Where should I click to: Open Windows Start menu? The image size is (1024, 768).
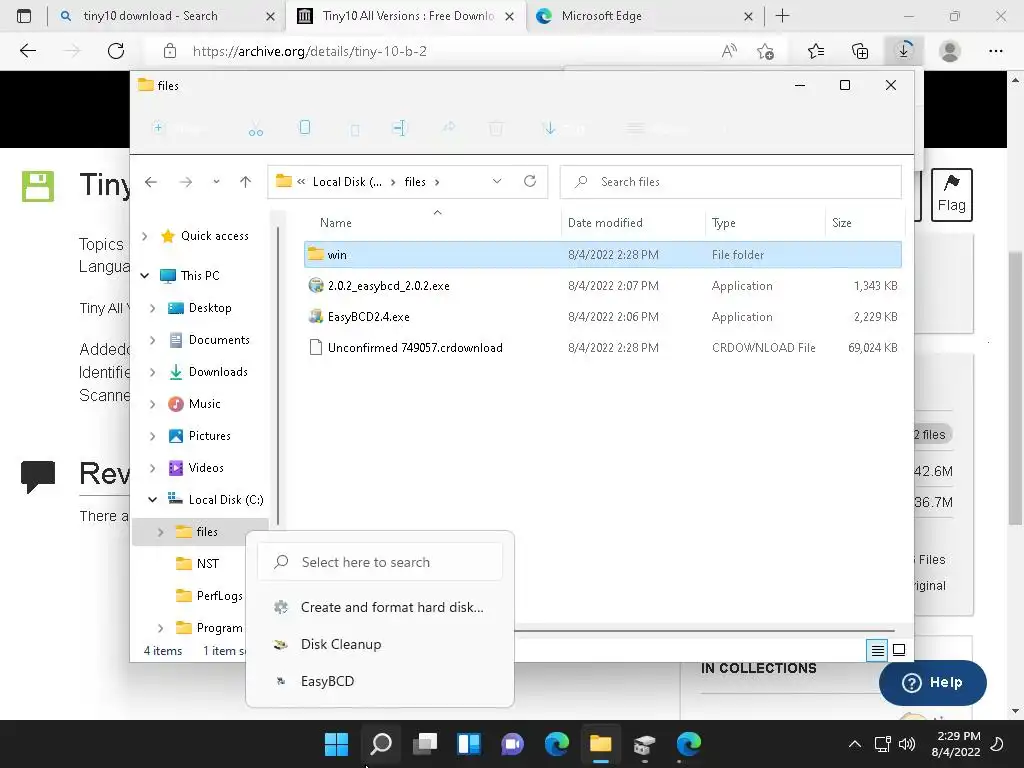point(336,744)
